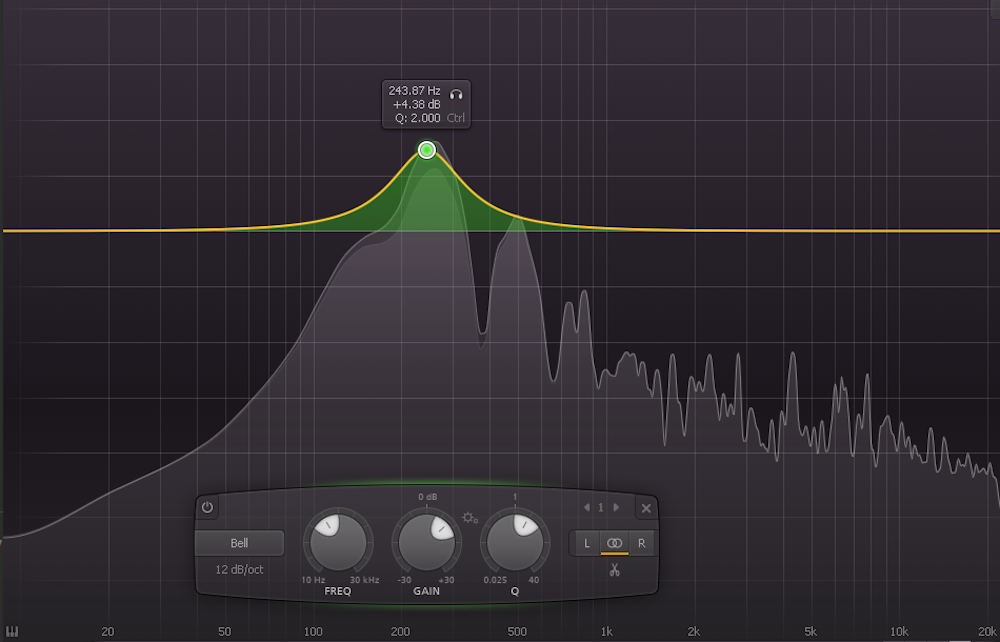
Task: Go to the previous band with left arrow
Action: 586,508
